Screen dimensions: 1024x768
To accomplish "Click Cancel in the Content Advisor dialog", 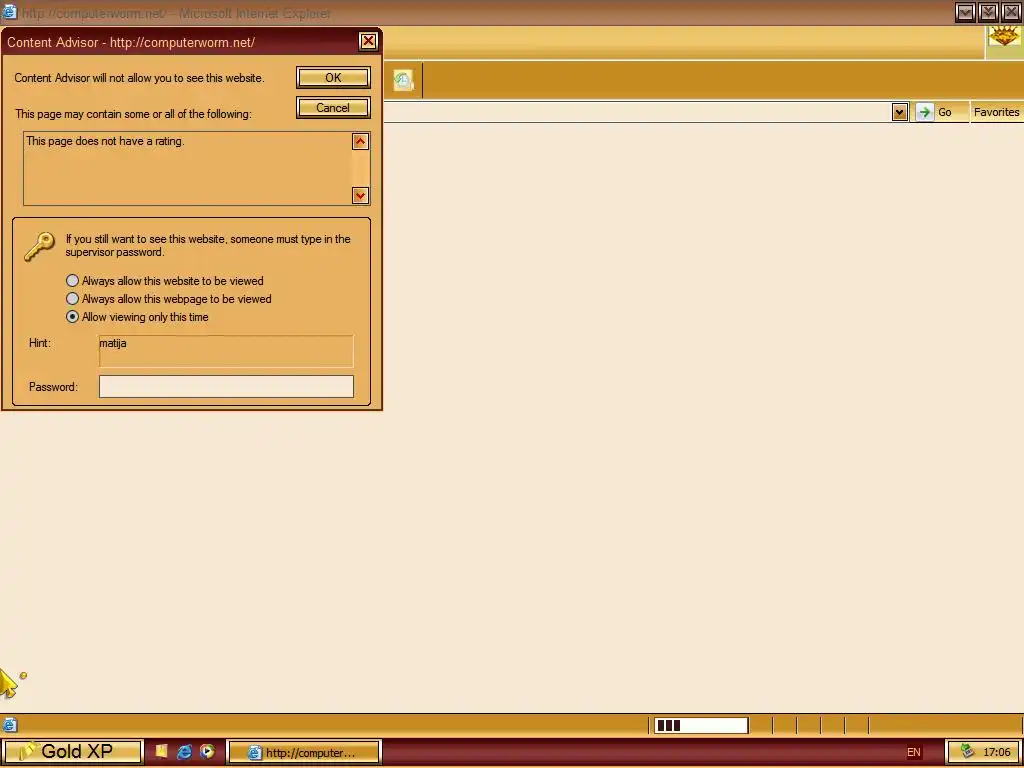I will 333,108.
